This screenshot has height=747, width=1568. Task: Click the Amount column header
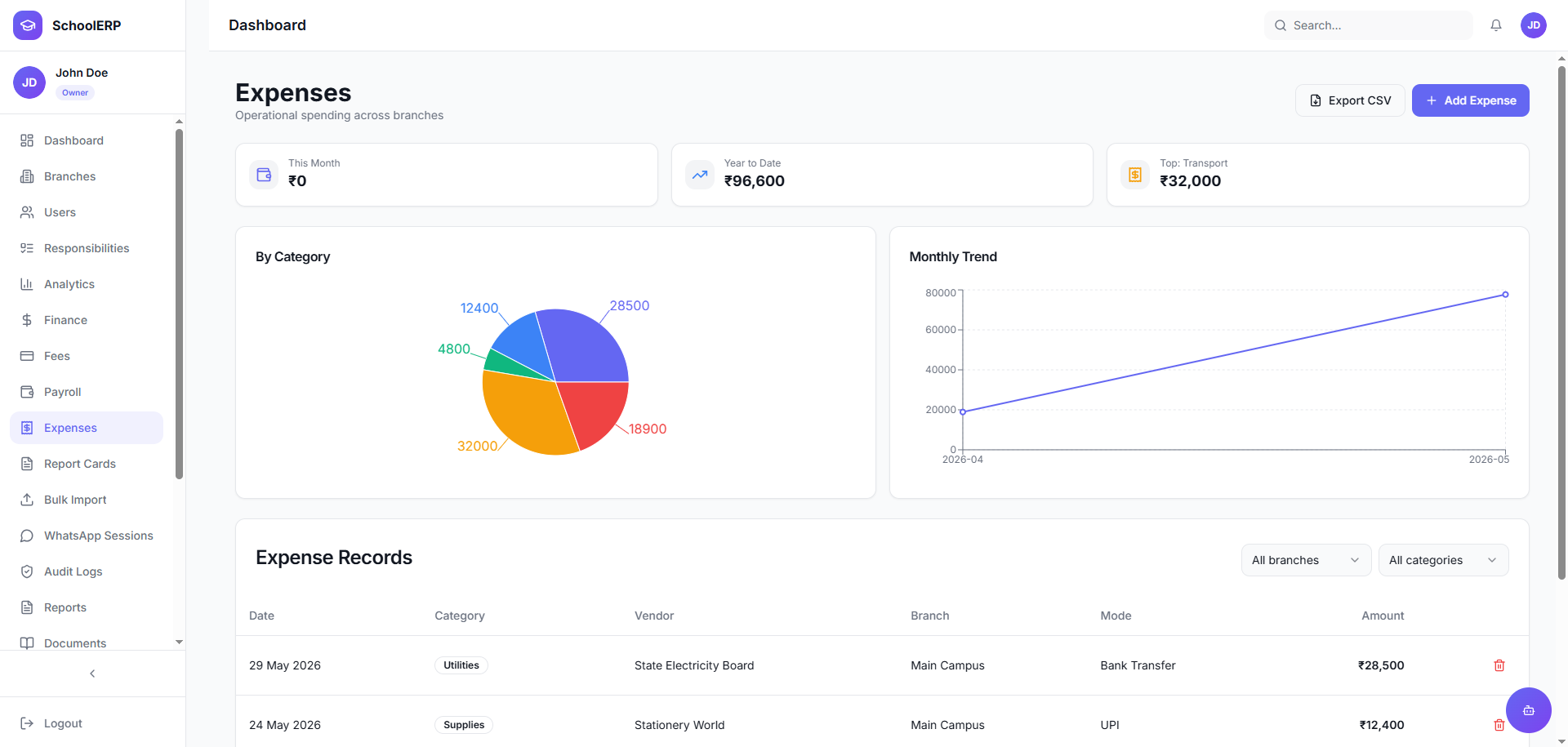pyautogui.click(x=1383, y=616)
